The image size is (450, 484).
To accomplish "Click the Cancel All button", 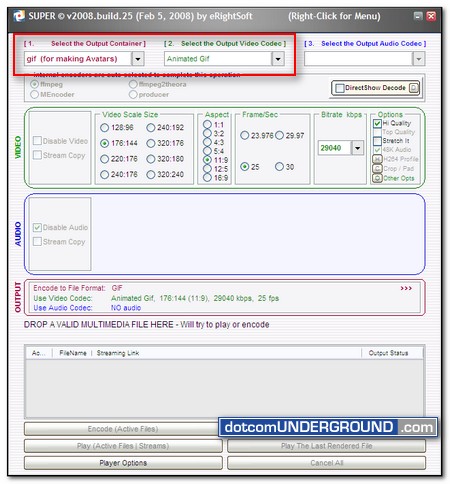I will pos(326,463).
